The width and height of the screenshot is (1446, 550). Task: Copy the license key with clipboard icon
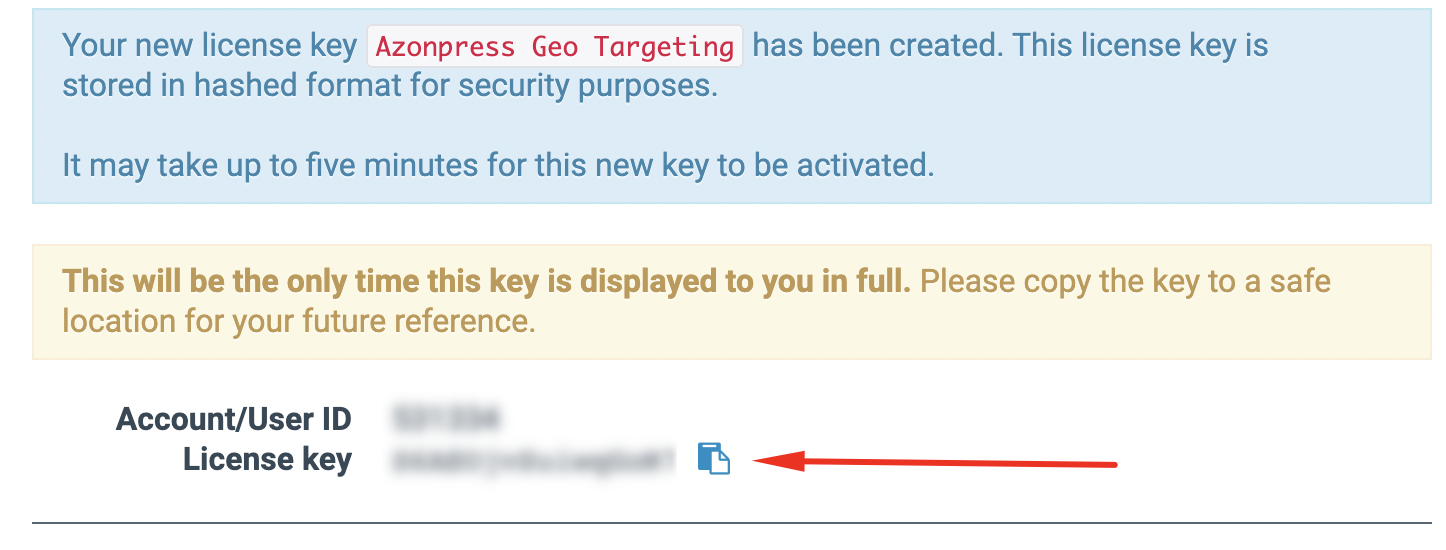click(x=714, y=459)
